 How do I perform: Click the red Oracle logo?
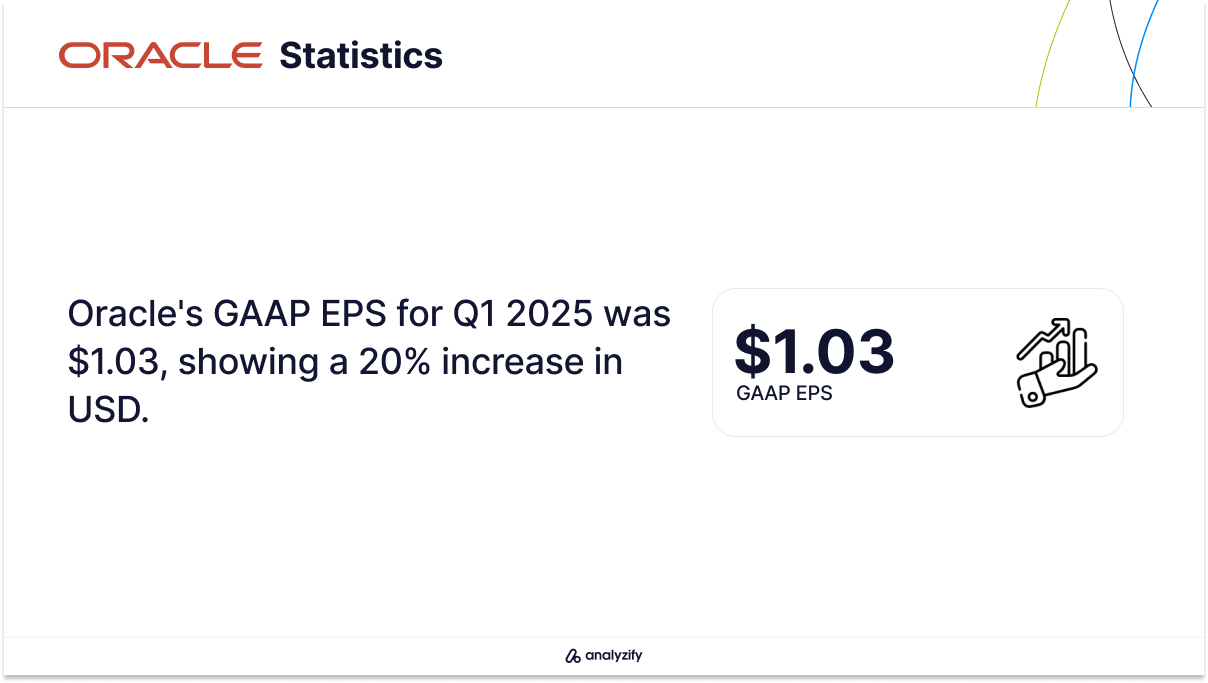point(161,55)
